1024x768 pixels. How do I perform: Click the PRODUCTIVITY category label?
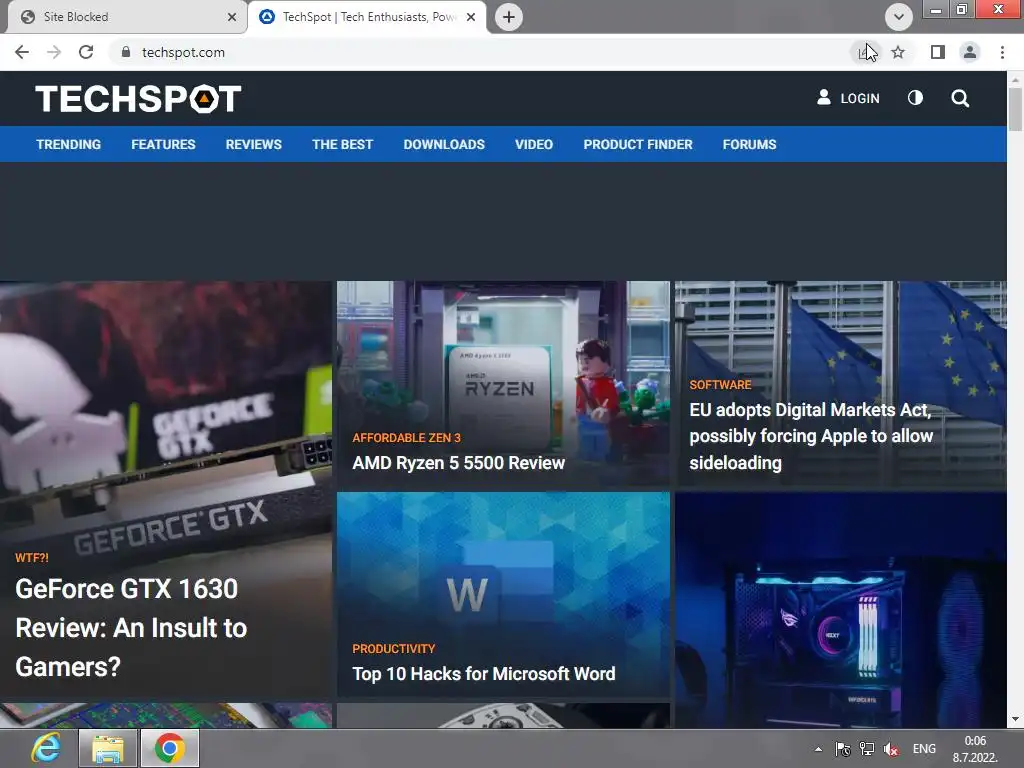click(393, 648)
